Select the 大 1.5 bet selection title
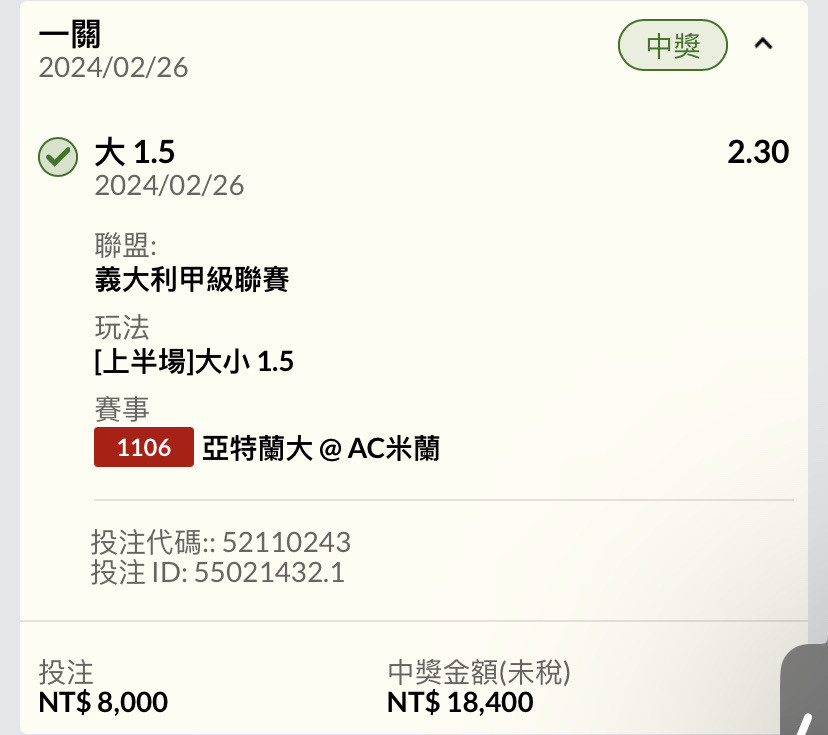 [135, 152]
